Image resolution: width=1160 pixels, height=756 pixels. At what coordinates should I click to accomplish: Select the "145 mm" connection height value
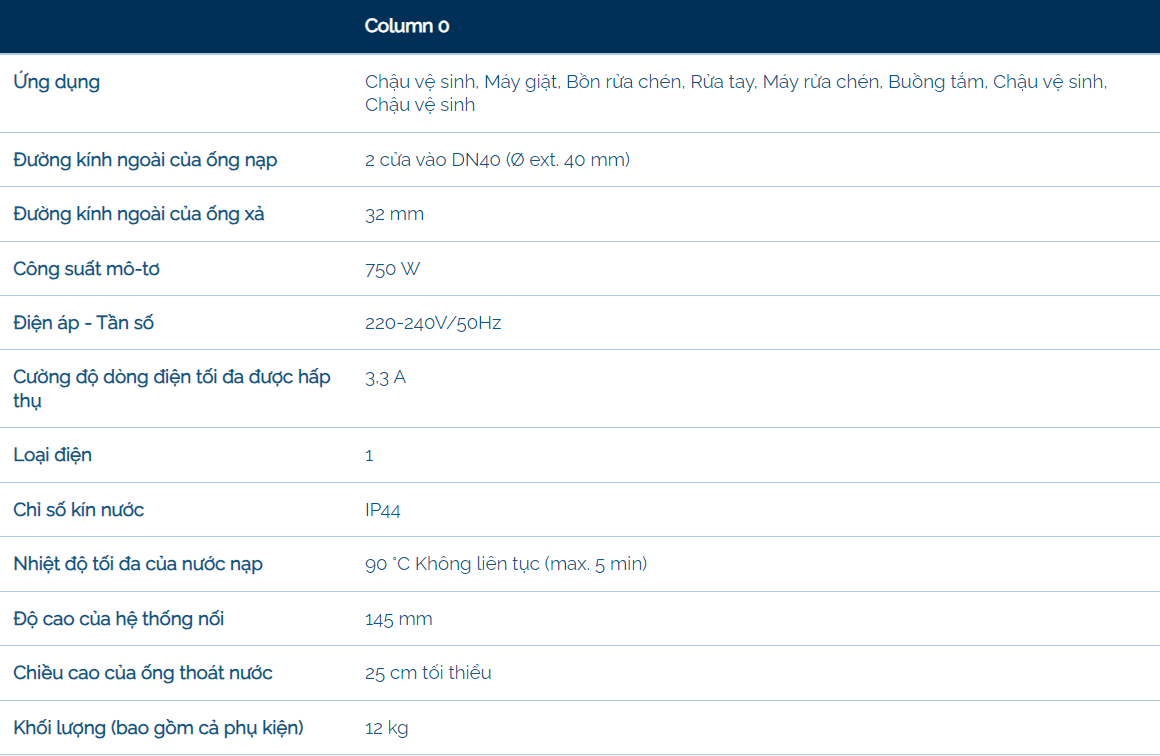pyautogui.click(x=398, y=619)
